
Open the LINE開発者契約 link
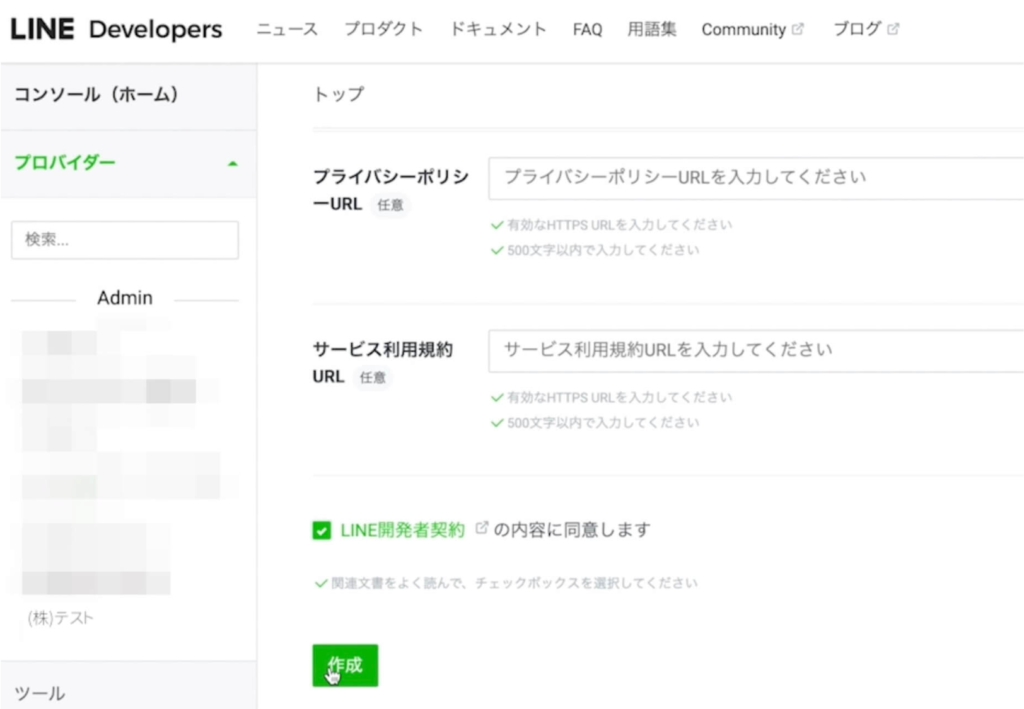[x=403, y=530]
